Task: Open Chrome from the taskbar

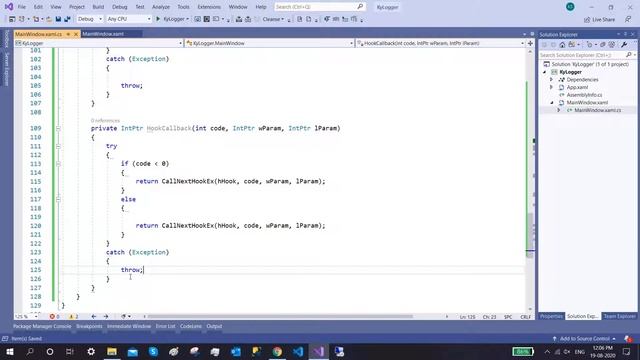Action: pos(277,351)
